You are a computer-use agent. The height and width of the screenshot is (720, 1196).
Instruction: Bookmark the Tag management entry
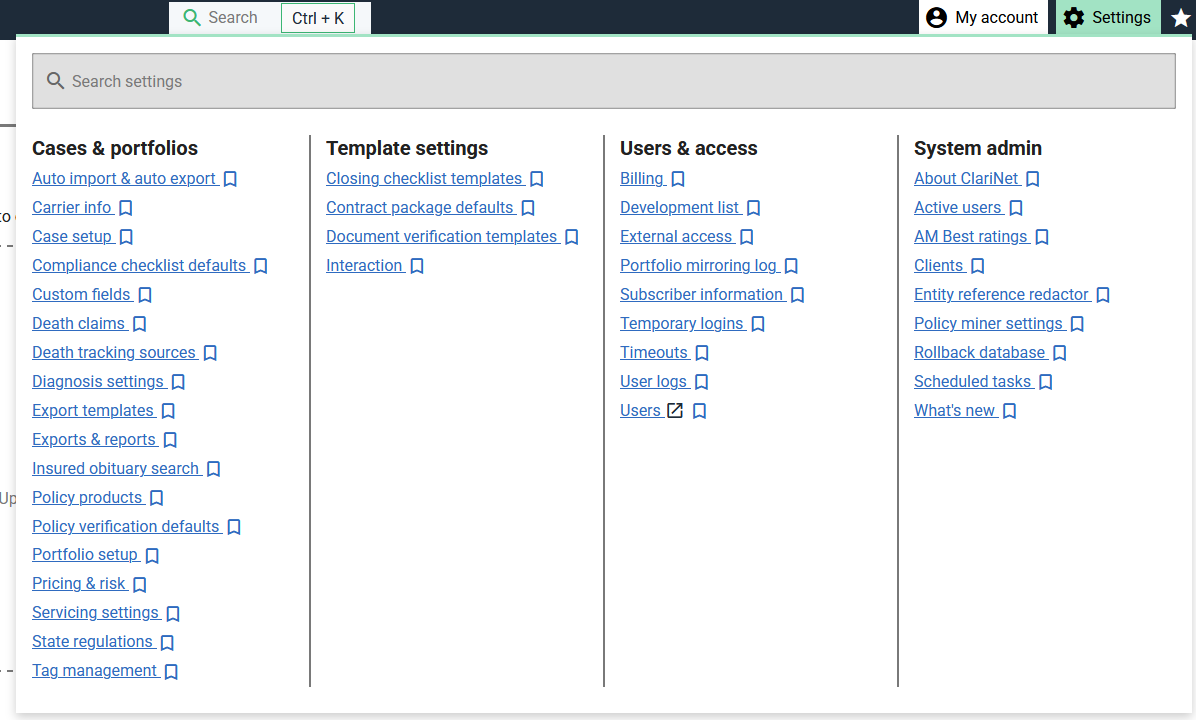pos(172,672)
